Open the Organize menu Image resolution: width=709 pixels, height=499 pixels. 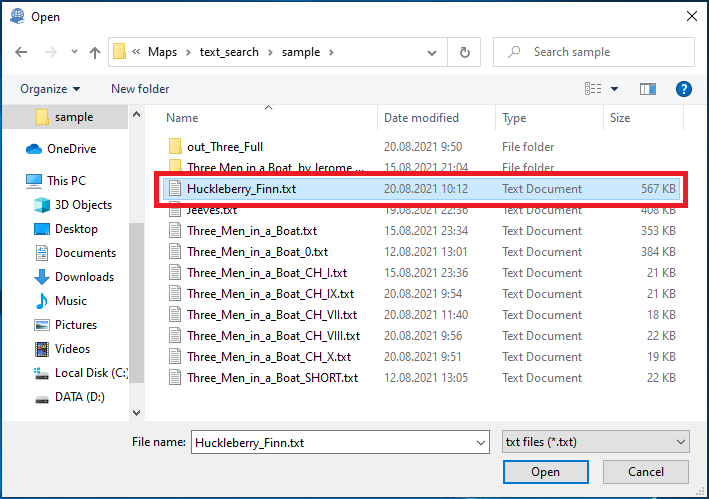(50, 89)
